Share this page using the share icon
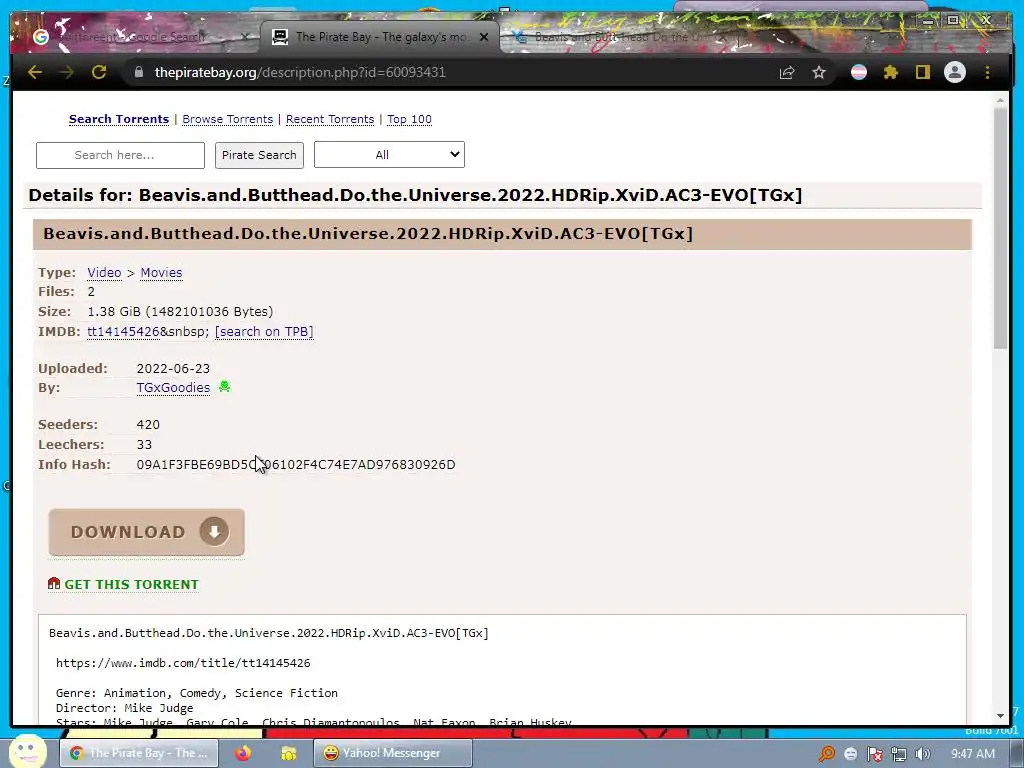This screenshot has height=768, width=1024. point(787,72)
